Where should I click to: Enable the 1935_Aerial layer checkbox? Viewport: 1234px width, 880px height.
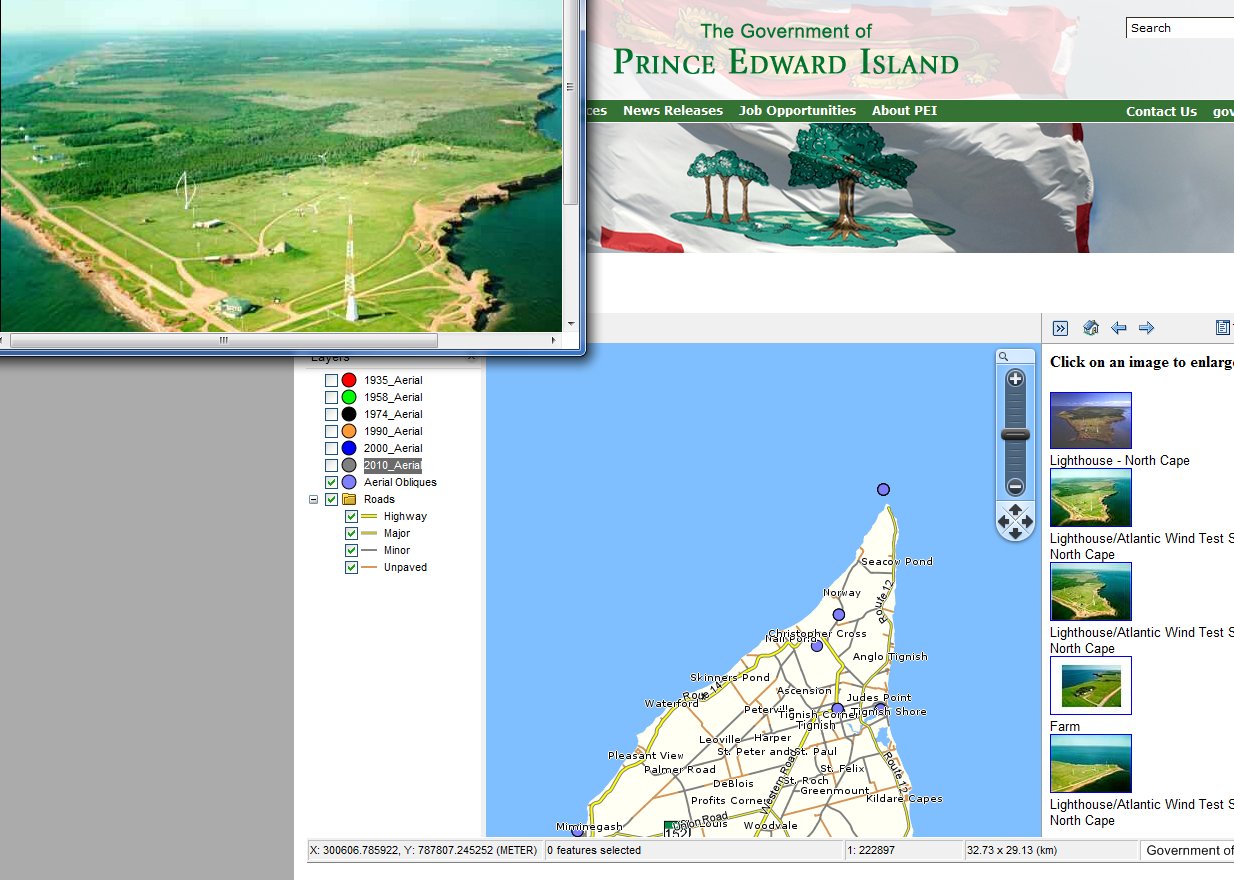pos(331,380)
